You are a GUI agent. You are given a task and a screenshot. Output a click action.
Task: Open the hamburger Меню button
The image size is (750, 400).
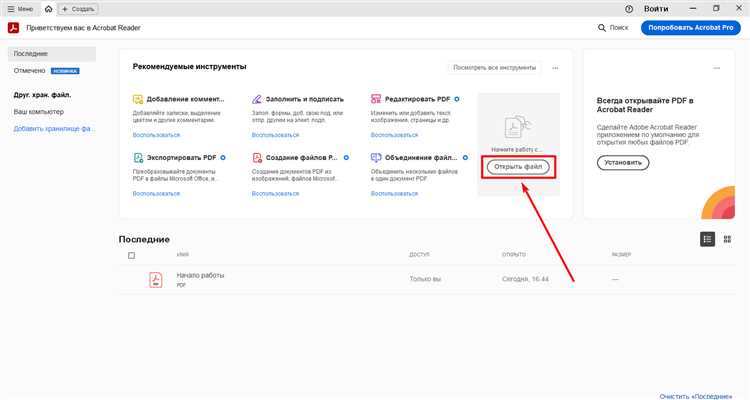pos(20,9)
